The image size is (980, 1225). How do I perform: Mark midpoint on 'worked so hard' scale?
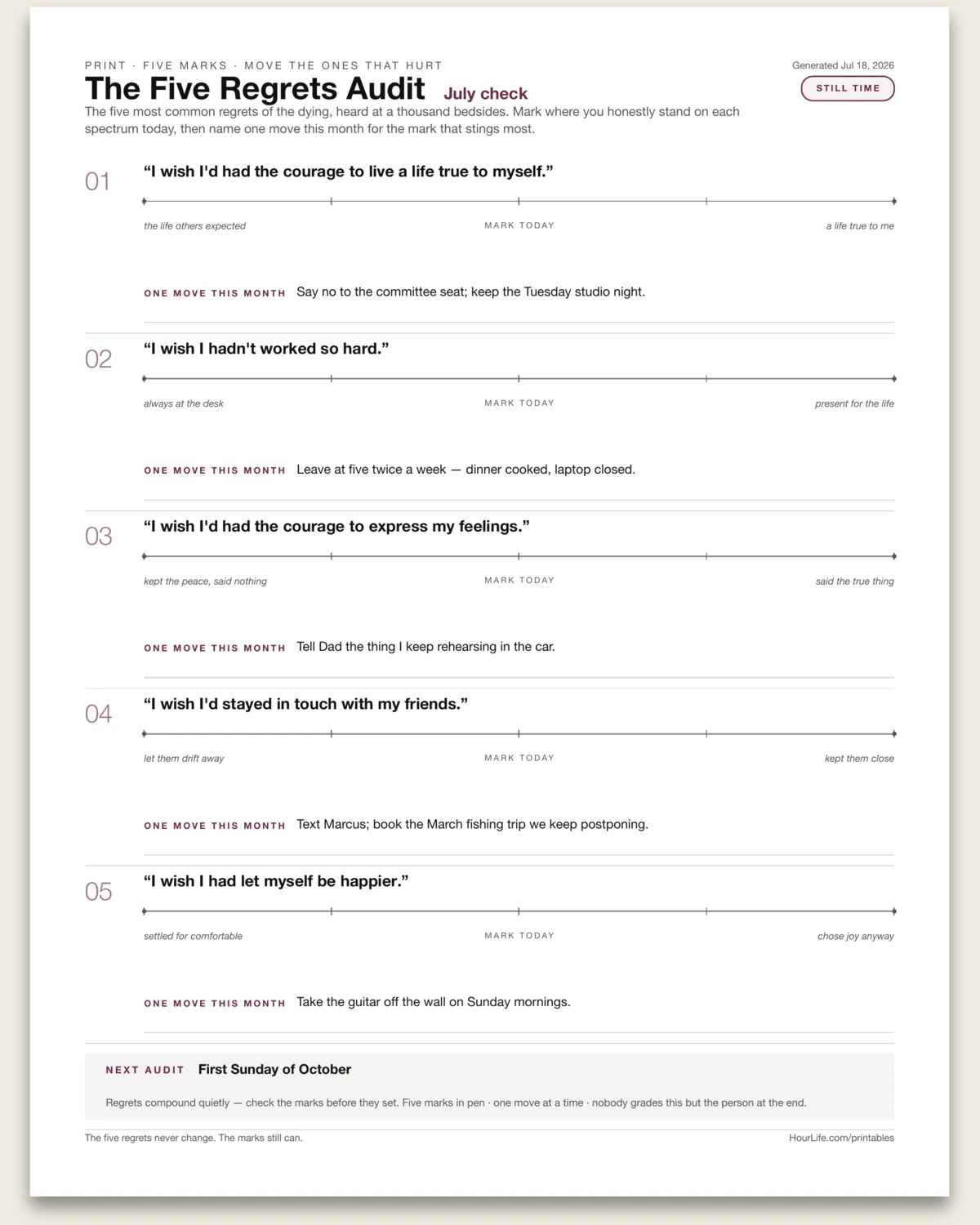[519, 379]
